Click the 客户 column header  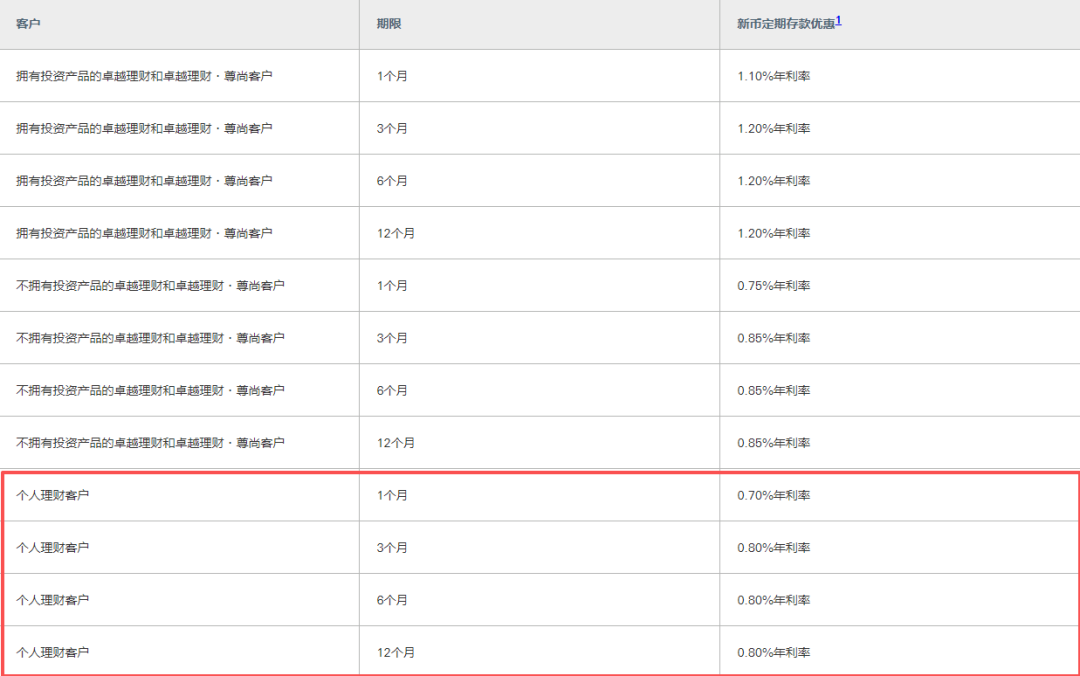tap(29, 24)
